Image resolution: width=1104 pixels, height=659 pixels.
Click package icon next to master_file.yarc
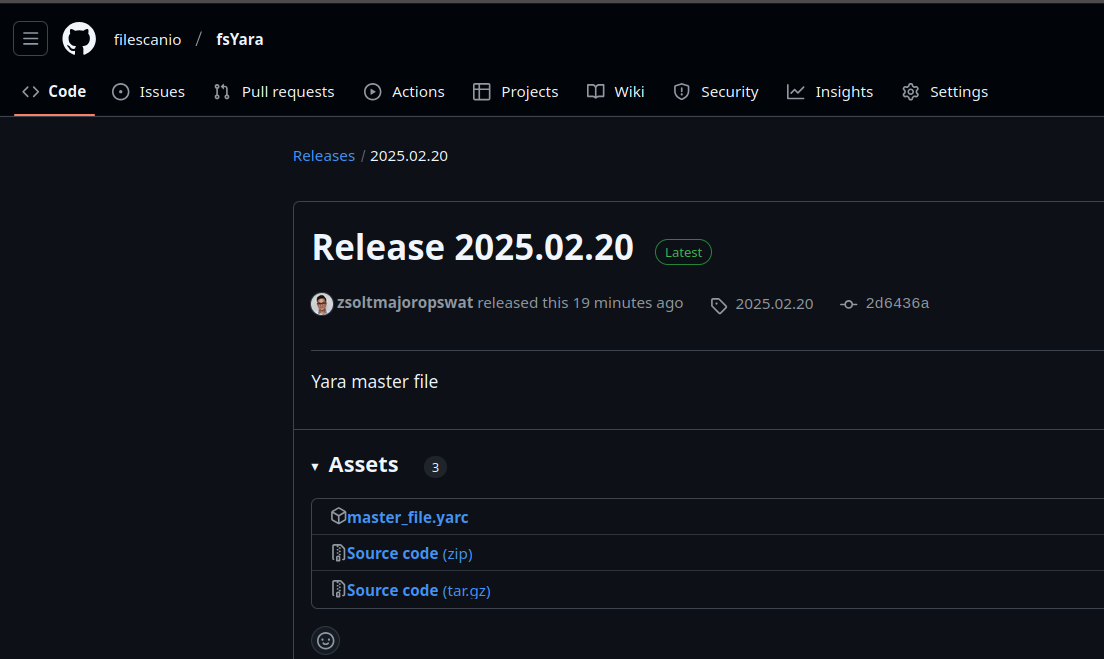point(338,516)
